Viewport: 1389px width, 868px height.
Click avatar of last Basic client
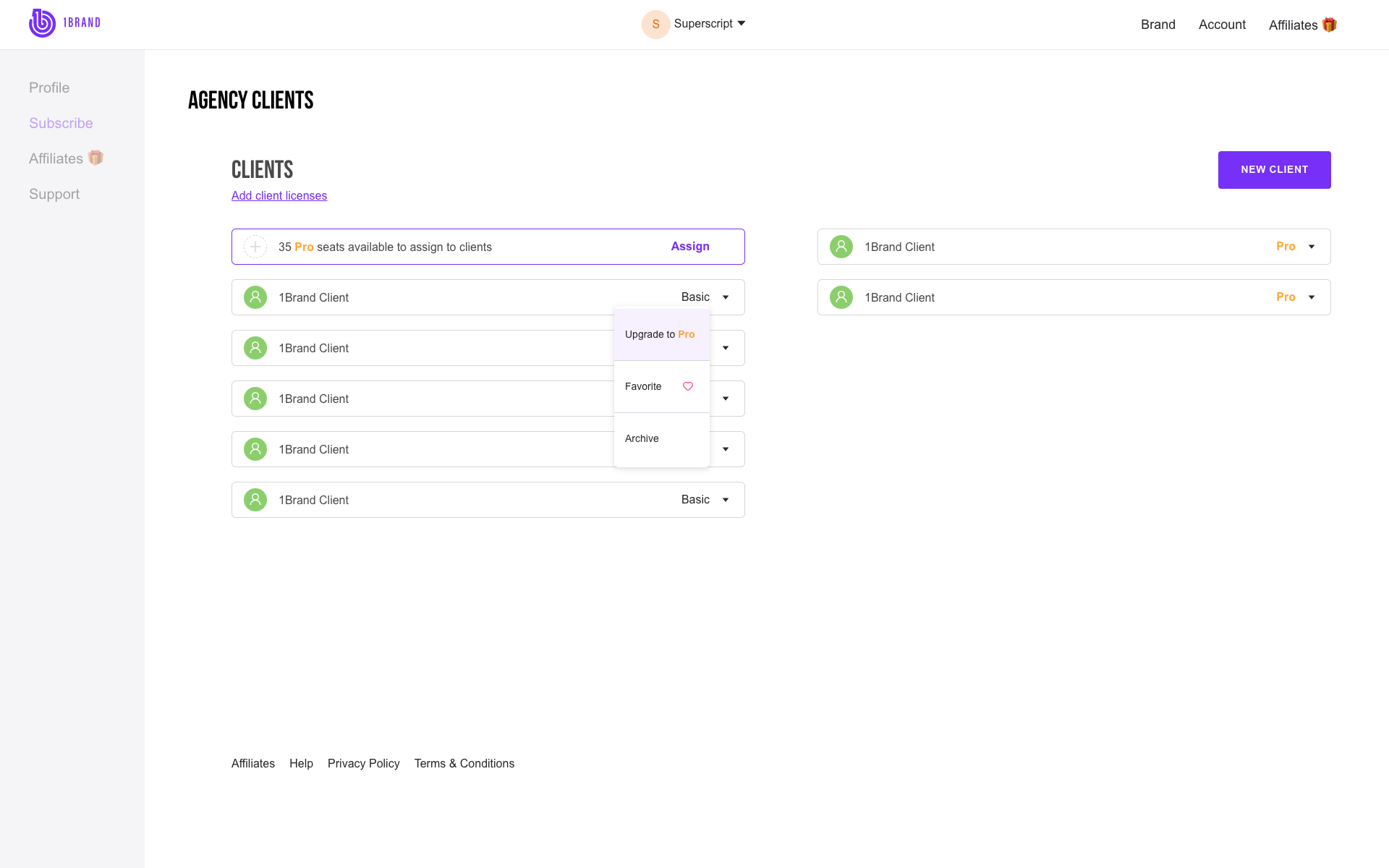[x=255, y=500]
